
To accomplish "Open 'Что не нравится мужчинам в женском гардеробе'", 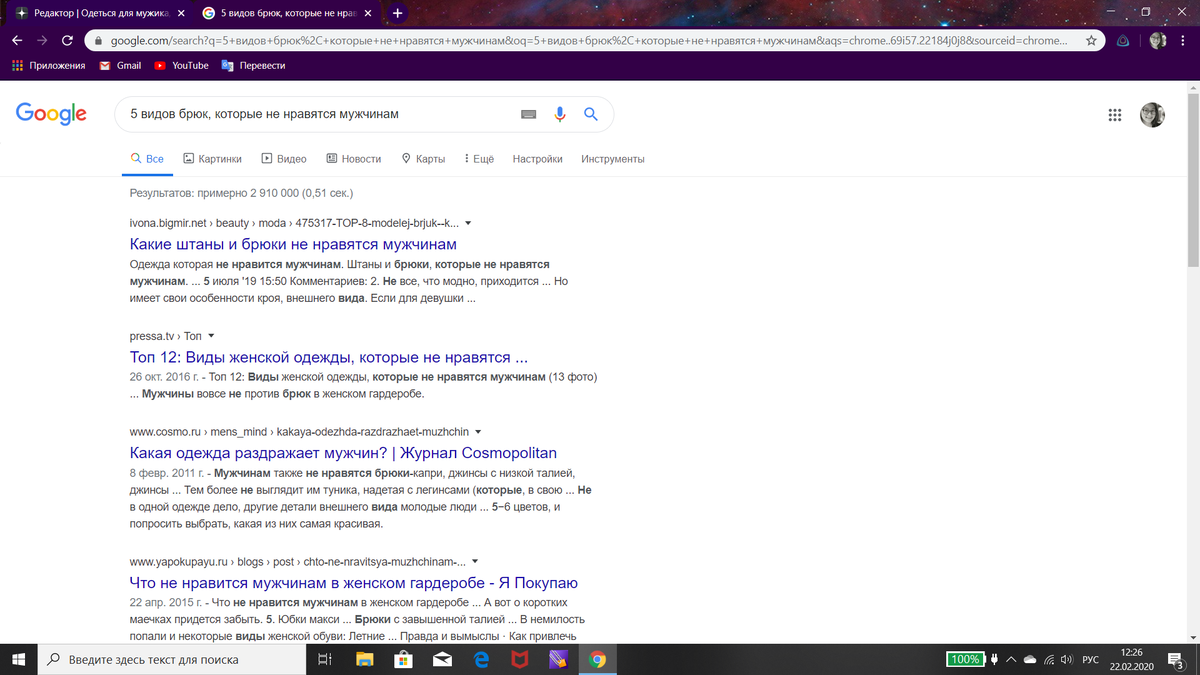I will (x=354, y=583).
